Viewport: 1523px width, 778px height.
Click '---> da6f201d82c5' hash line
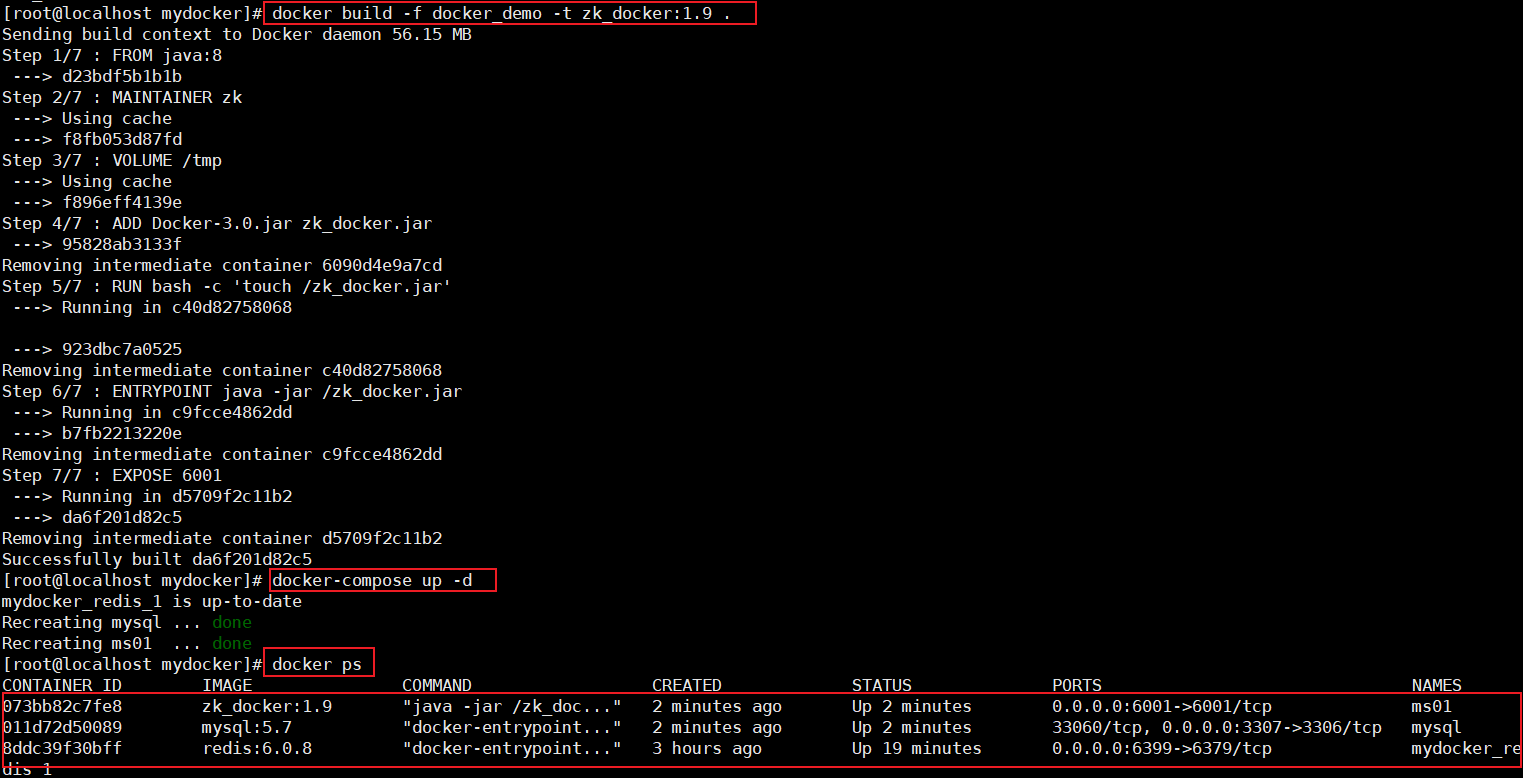coord(97,518)
